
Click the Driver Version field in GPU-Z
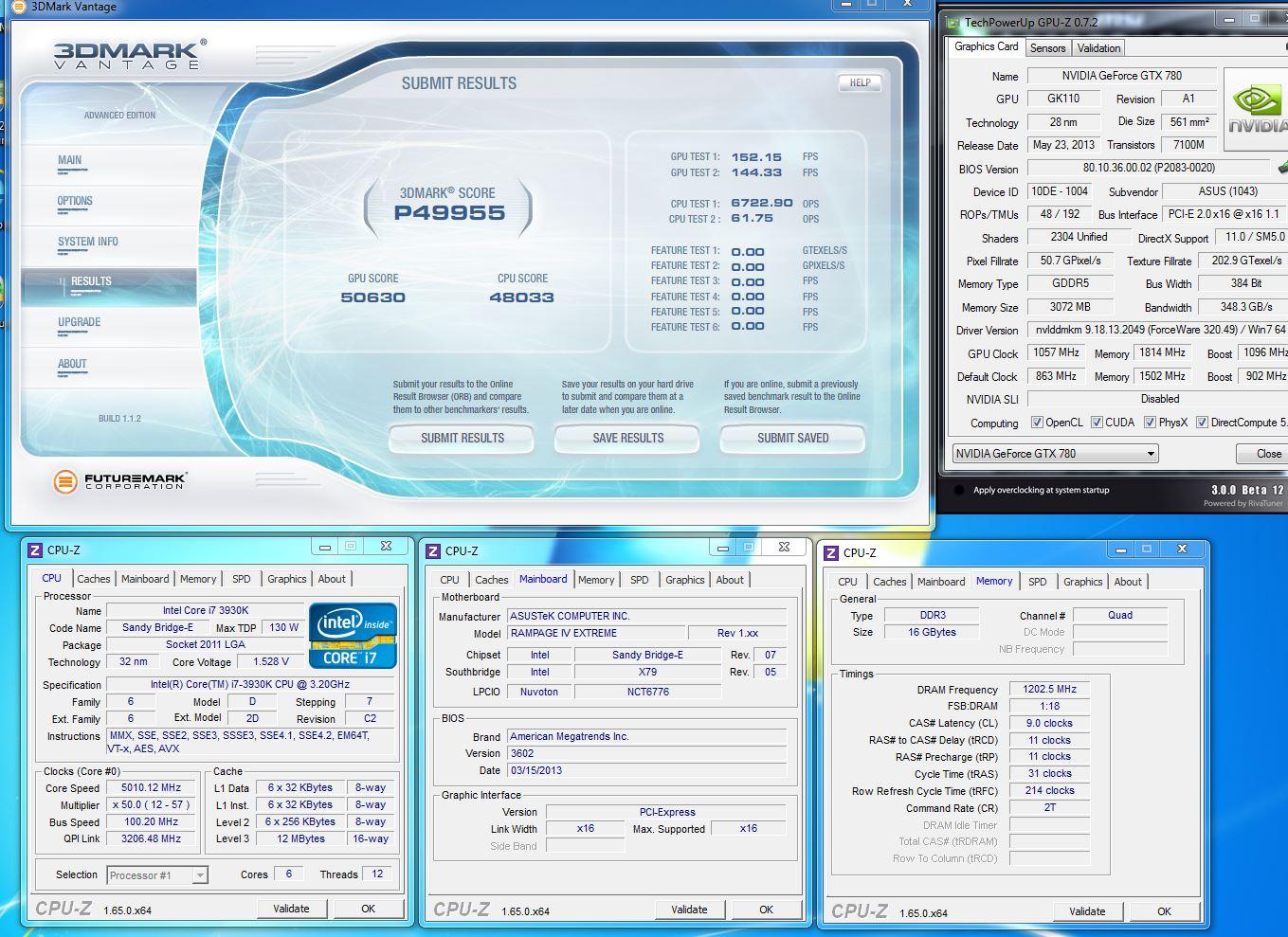(1157, 330)
